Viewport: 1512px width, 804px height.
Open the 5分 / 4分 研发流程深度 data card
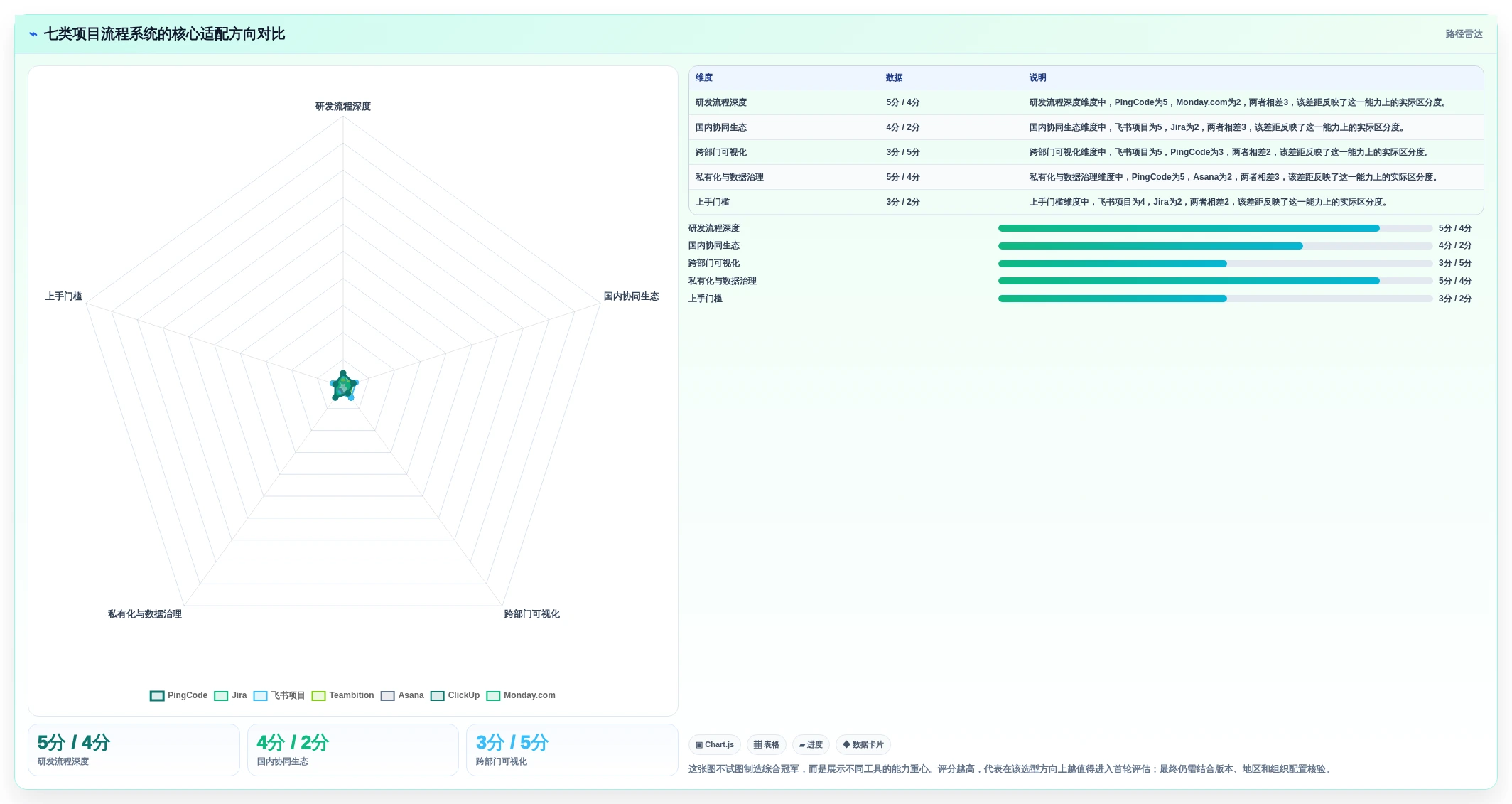[x=134, y=750]
